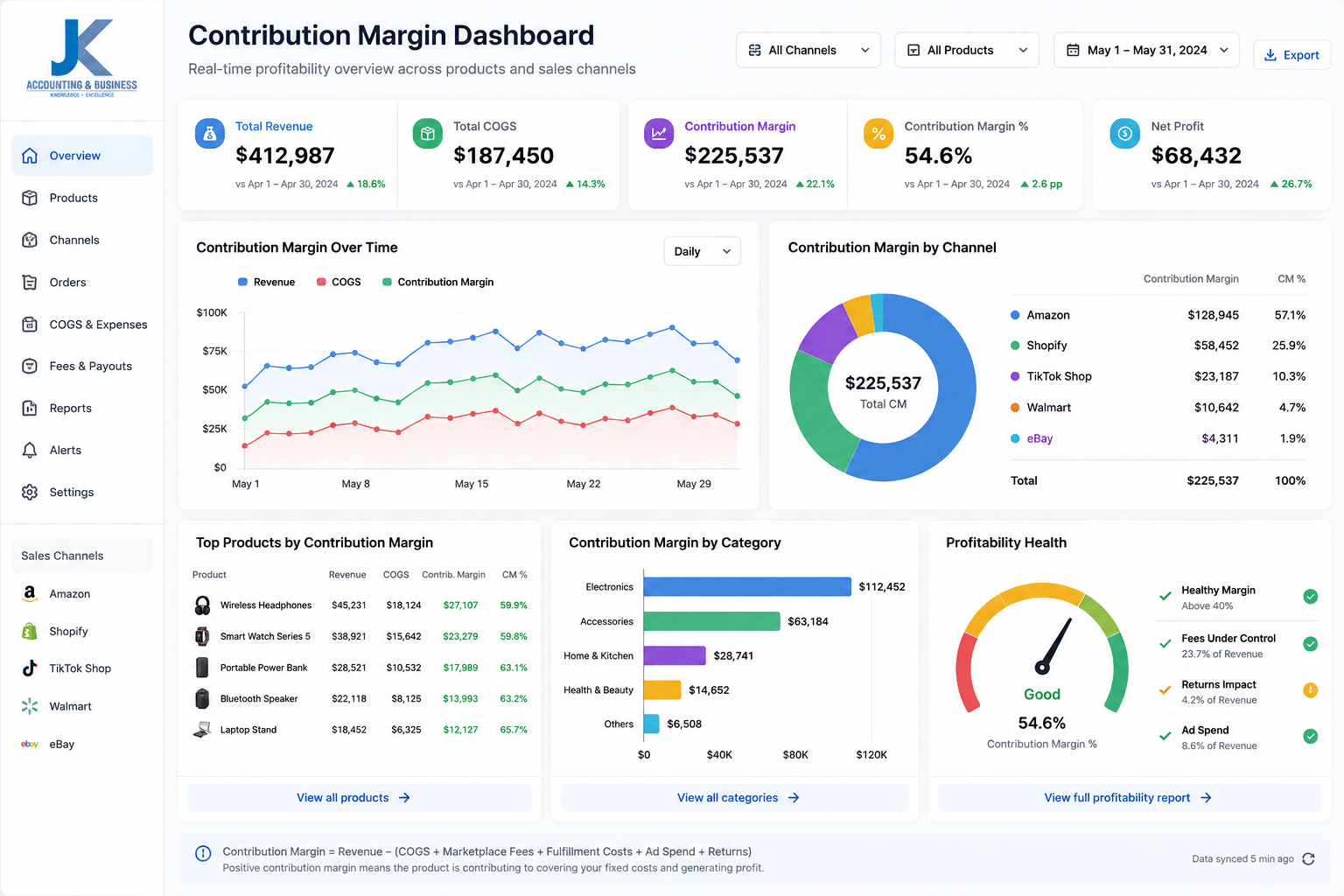Click the Fees Under Control status check
Screen dimensions: 1344x896
click(x=1311, y=644)
